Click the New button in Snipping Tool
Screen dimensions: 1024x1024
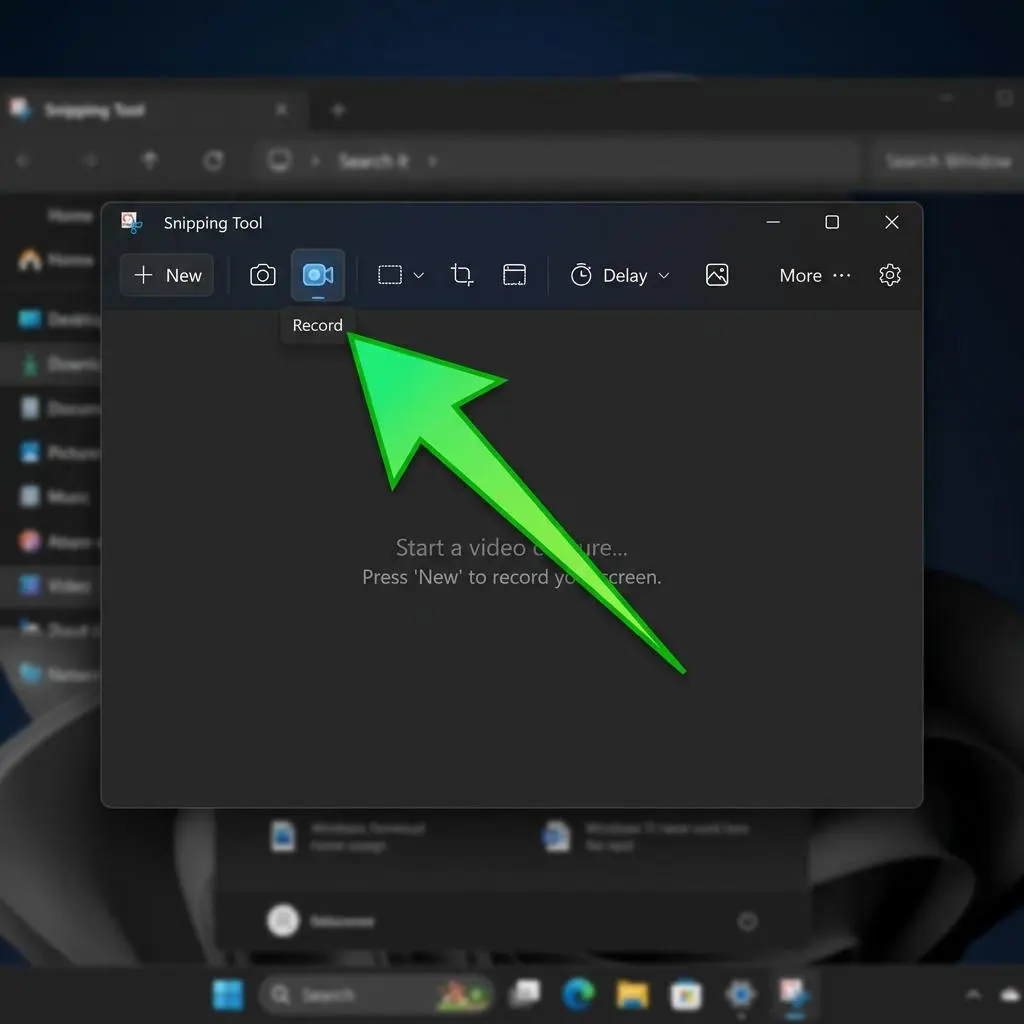click(x=167, y=275)
